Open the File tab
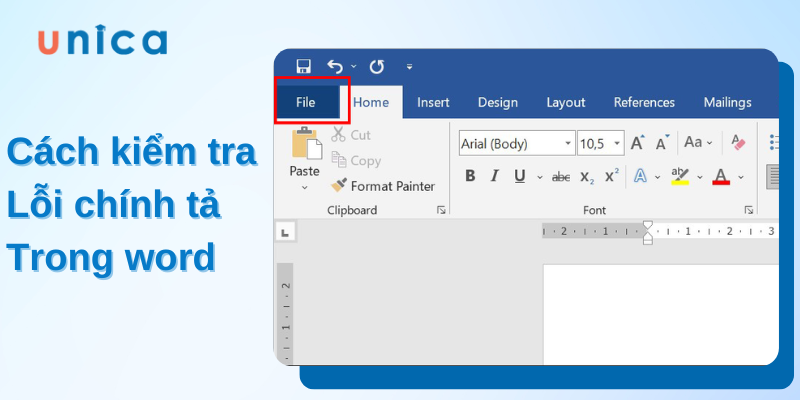800x400 pixels. (306, 102)
